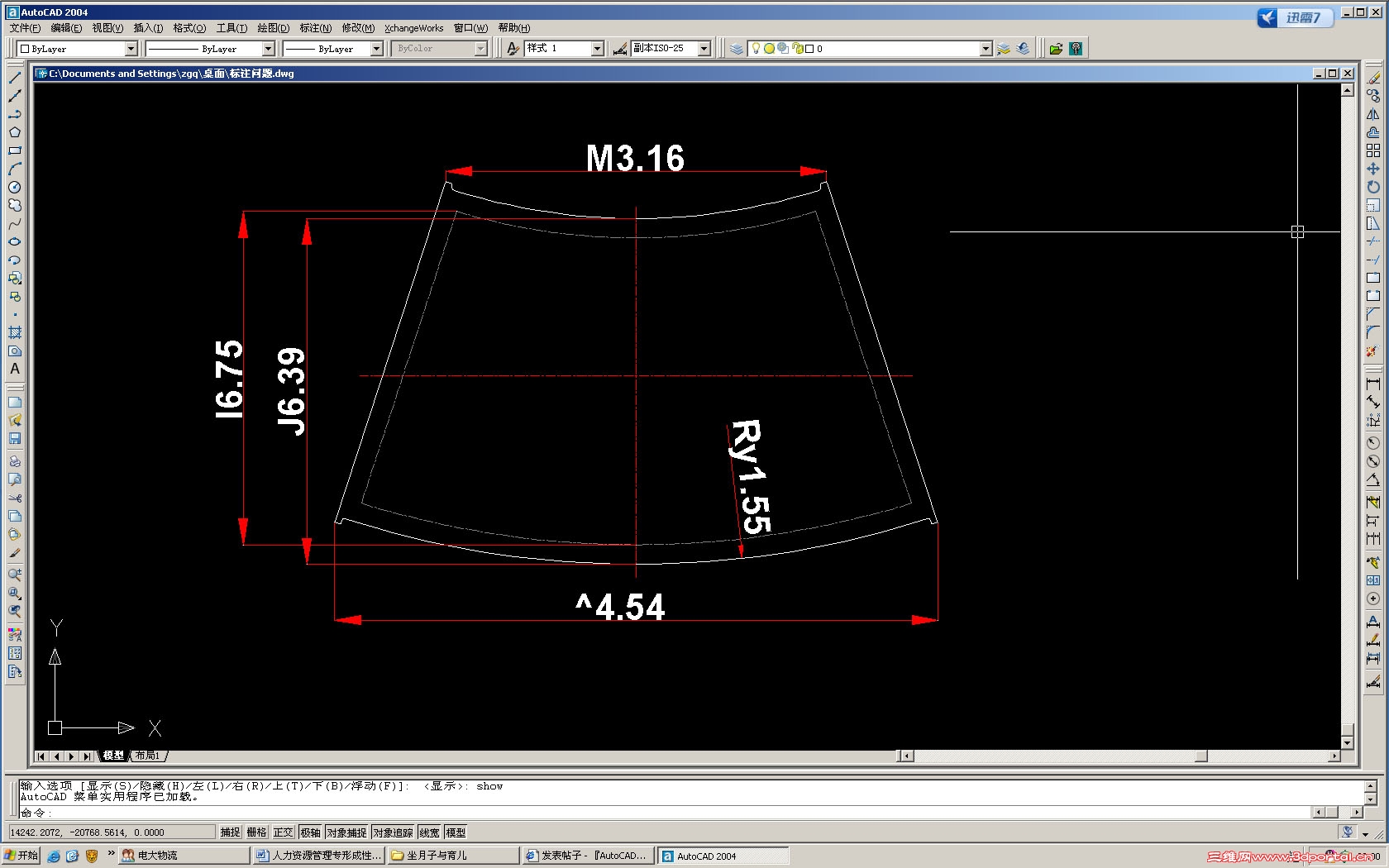Viewport: 1389px width, 868px height.
Task: Open the XchangeWorks menu
Action: point(413,28)
